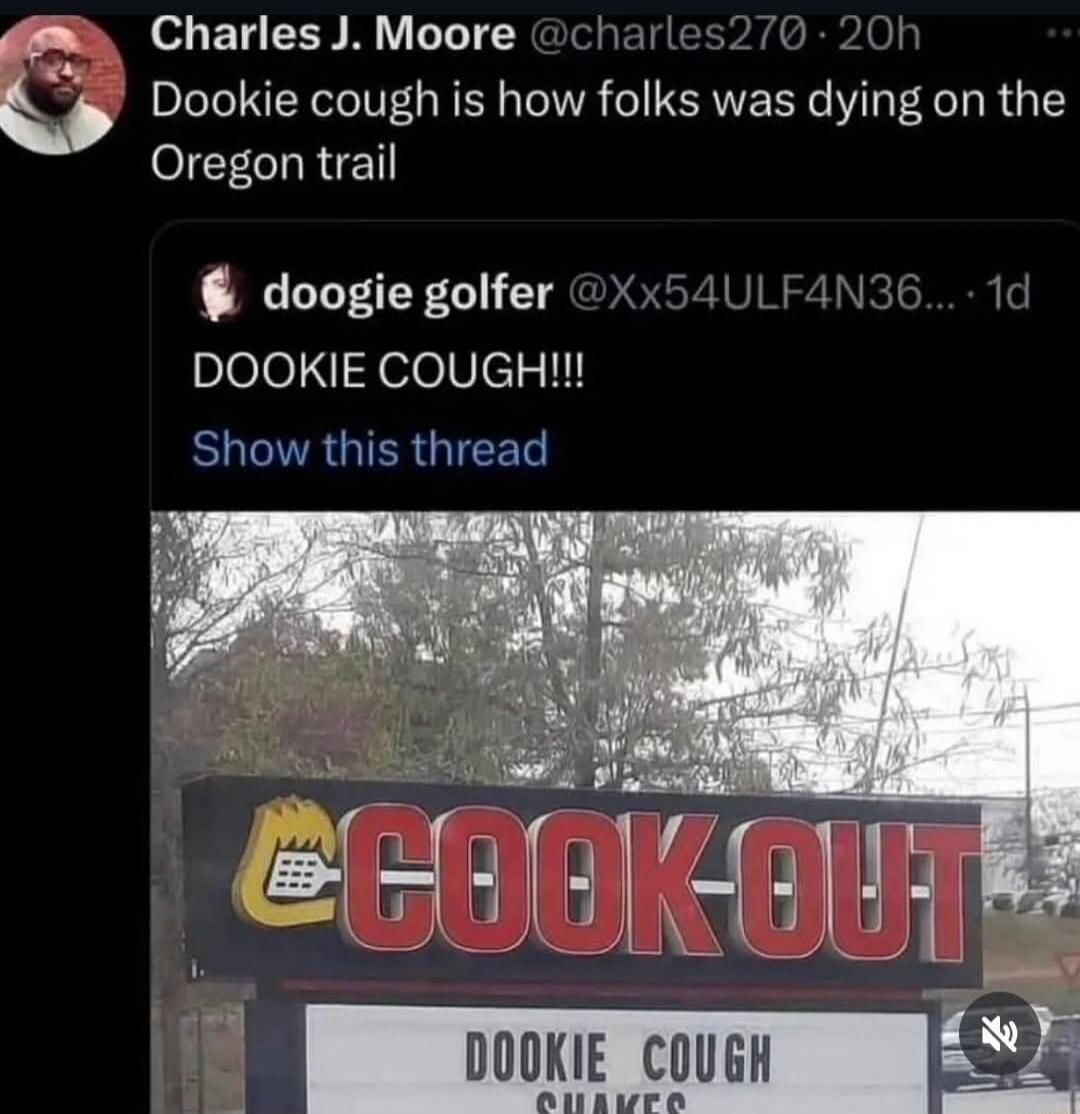
Task: Open the Cook Out sign video thumbnail
Action: (x=615, y=812)
